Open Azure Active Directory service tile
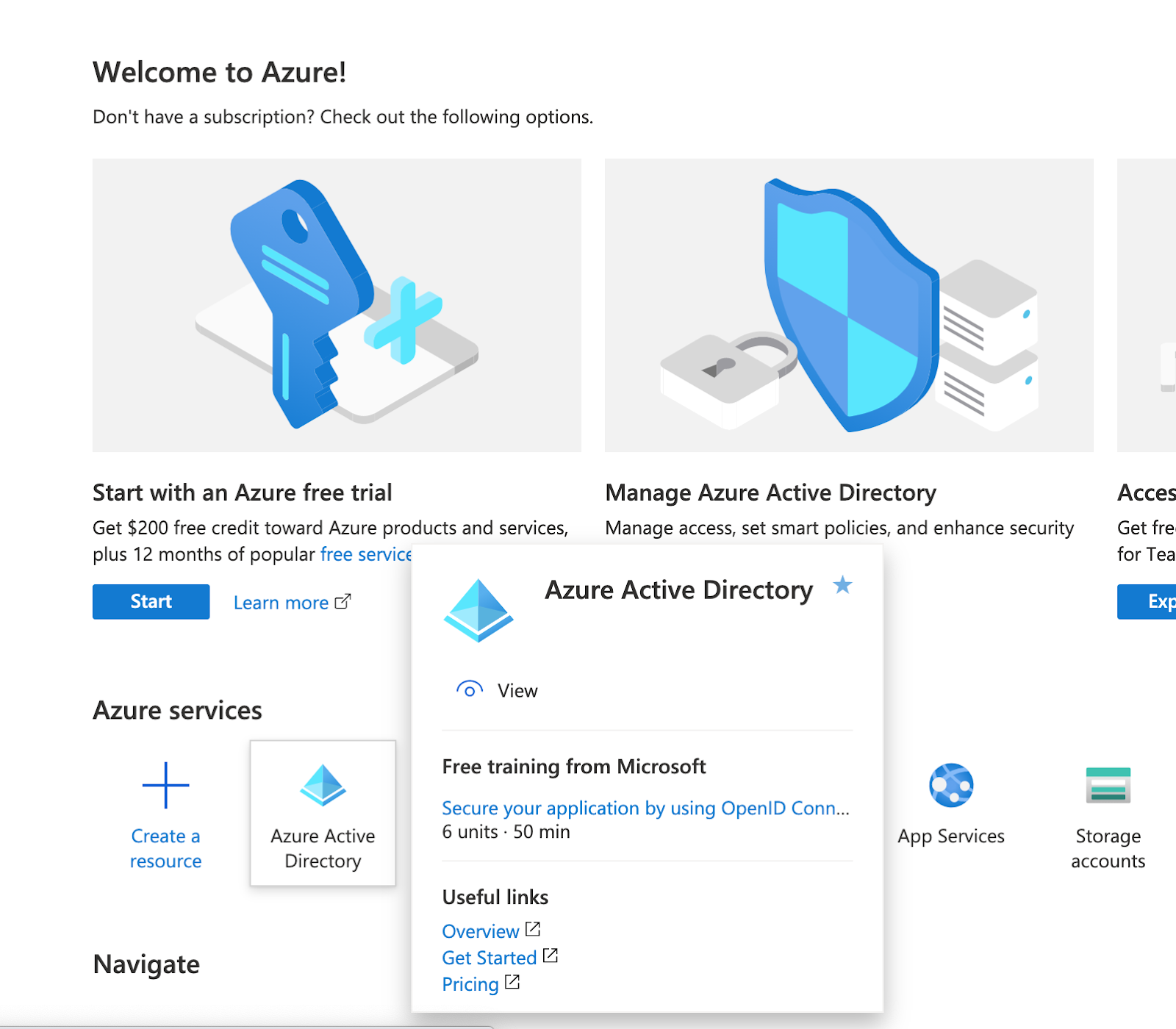 tap(323, 813)
